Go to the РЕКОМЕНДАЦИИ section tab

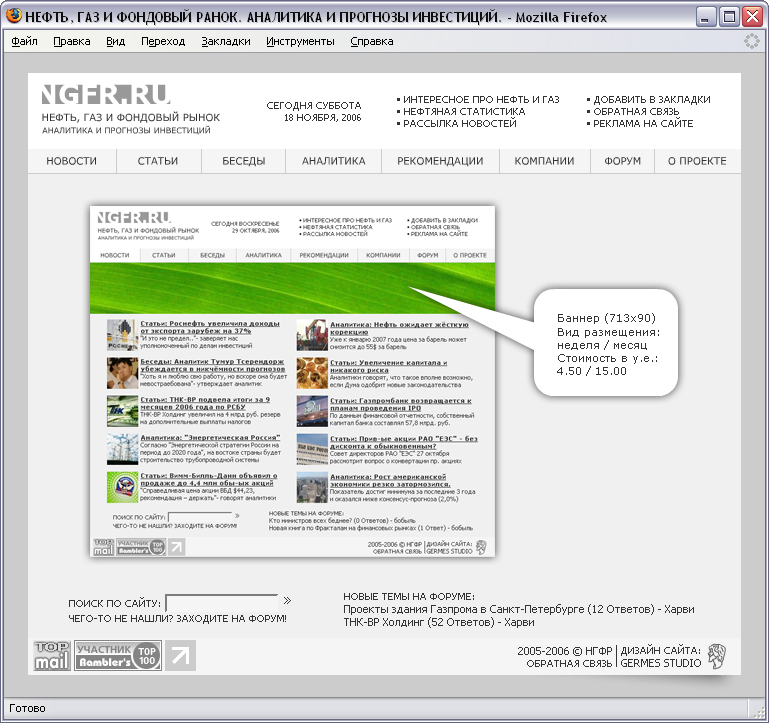440,161
